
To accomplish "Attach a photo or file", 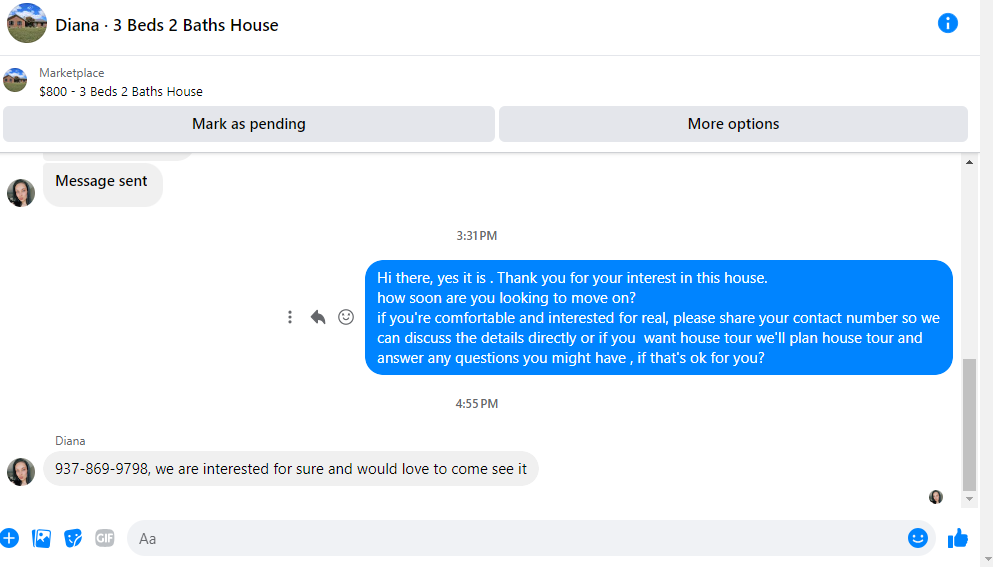I will [x=42, y=538].
